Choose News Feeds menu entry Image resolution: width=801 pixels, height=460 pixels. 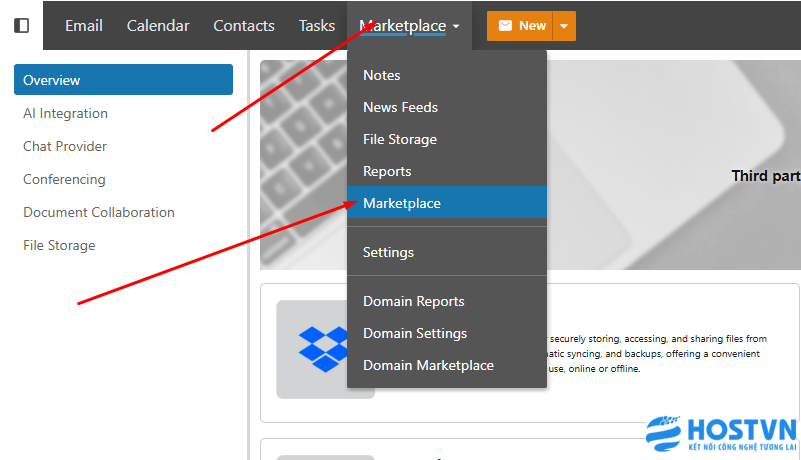[400, 107]
